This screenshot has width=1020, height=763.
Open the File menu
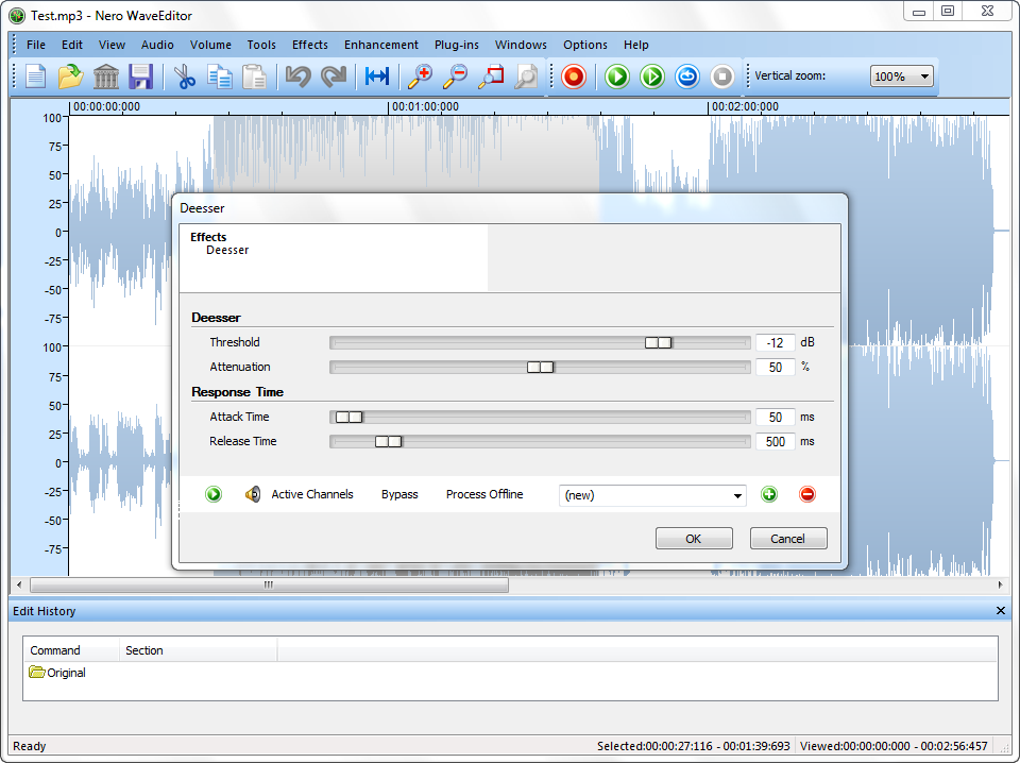pyautogui.click(x=36, y=45)
